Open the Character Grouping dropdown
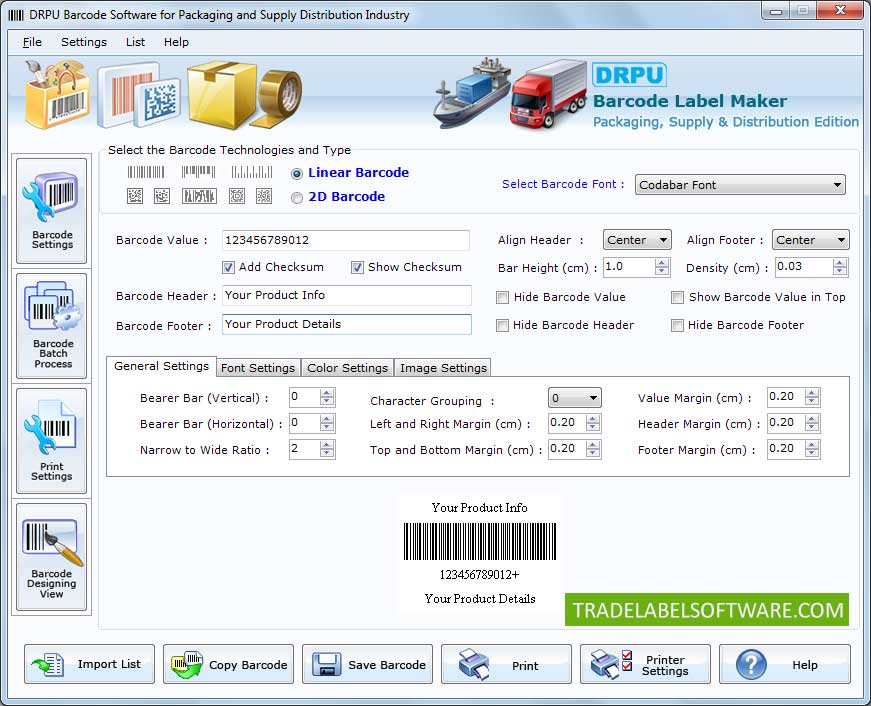The height and width of the screenshot is (706, 871). 574,398
